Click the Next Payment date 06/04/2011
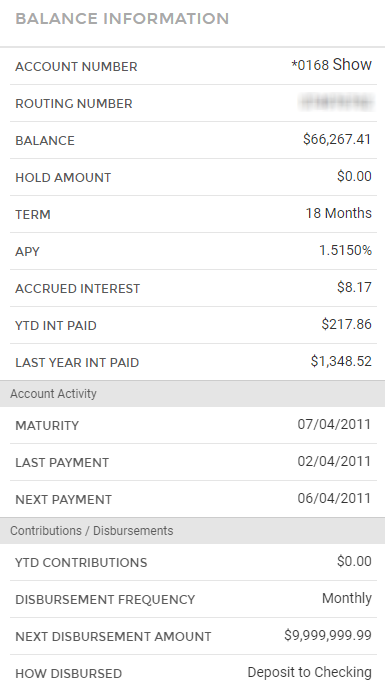Viewport: 385px width, 686px height. coord(334,498)
